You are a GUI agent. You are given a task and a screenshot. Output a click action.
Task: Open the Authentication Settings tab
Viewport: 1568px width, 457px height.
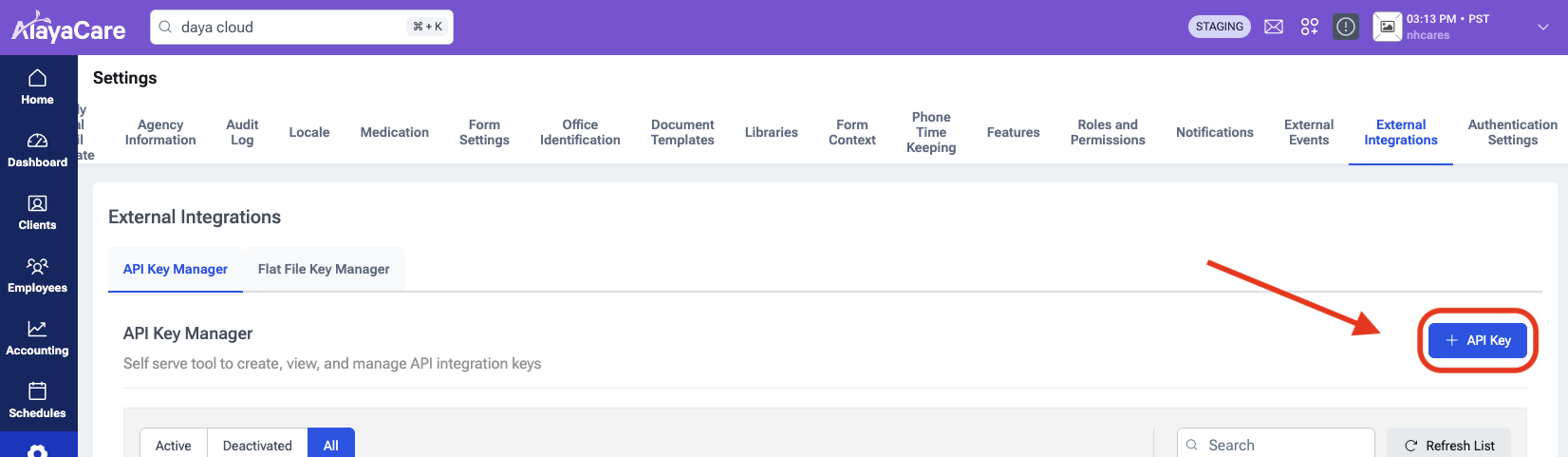1513,132
